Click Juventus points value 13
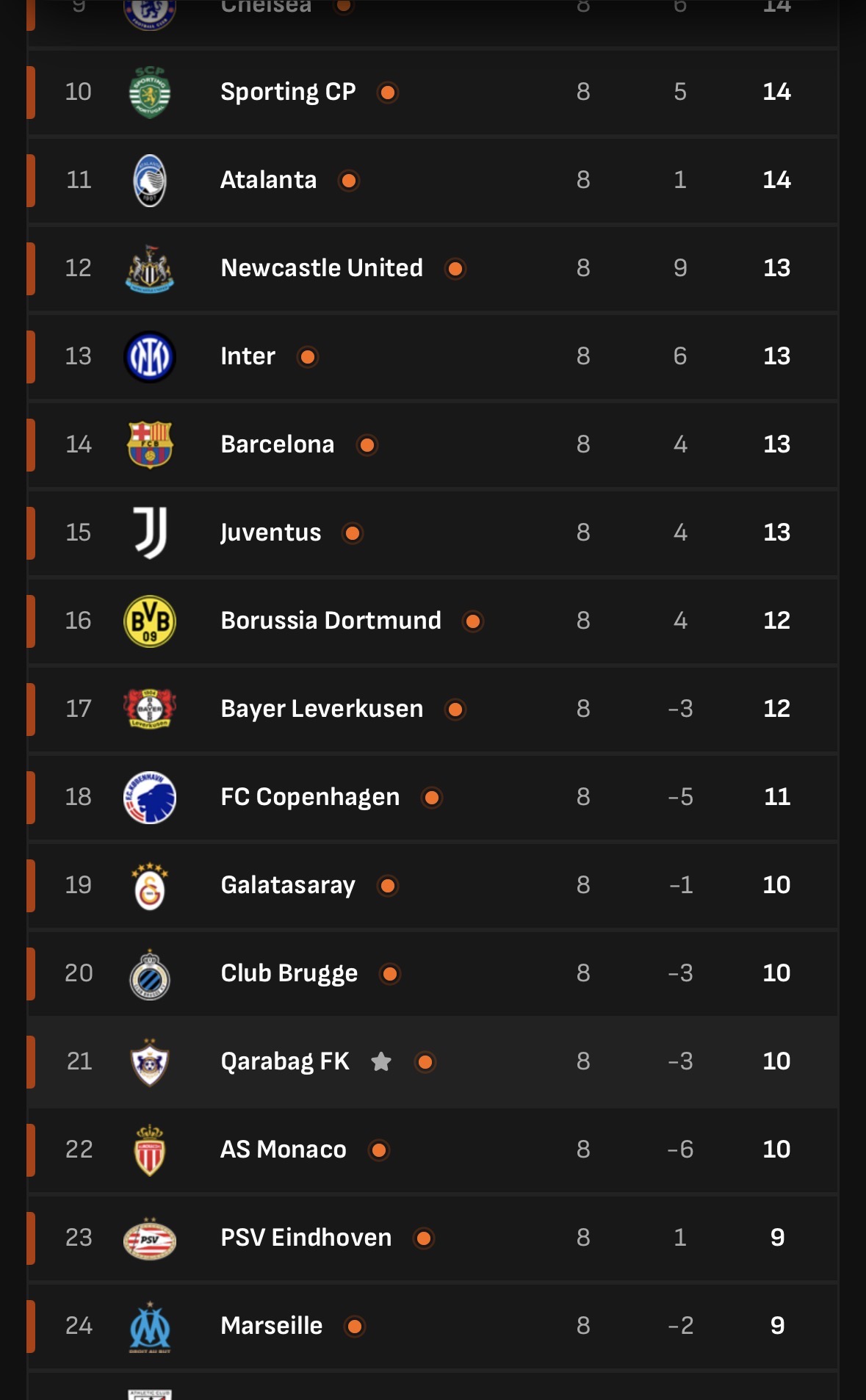This screenshot has width=866, height=1400. pyautogui.click(x=776, y=533)
